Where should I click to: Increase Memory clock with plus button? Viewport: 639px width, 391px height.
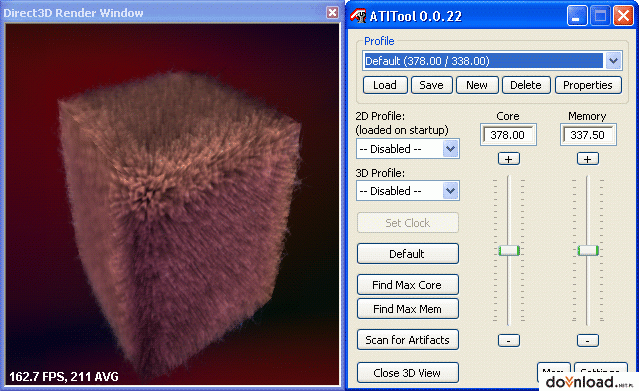tap(588, 159)
